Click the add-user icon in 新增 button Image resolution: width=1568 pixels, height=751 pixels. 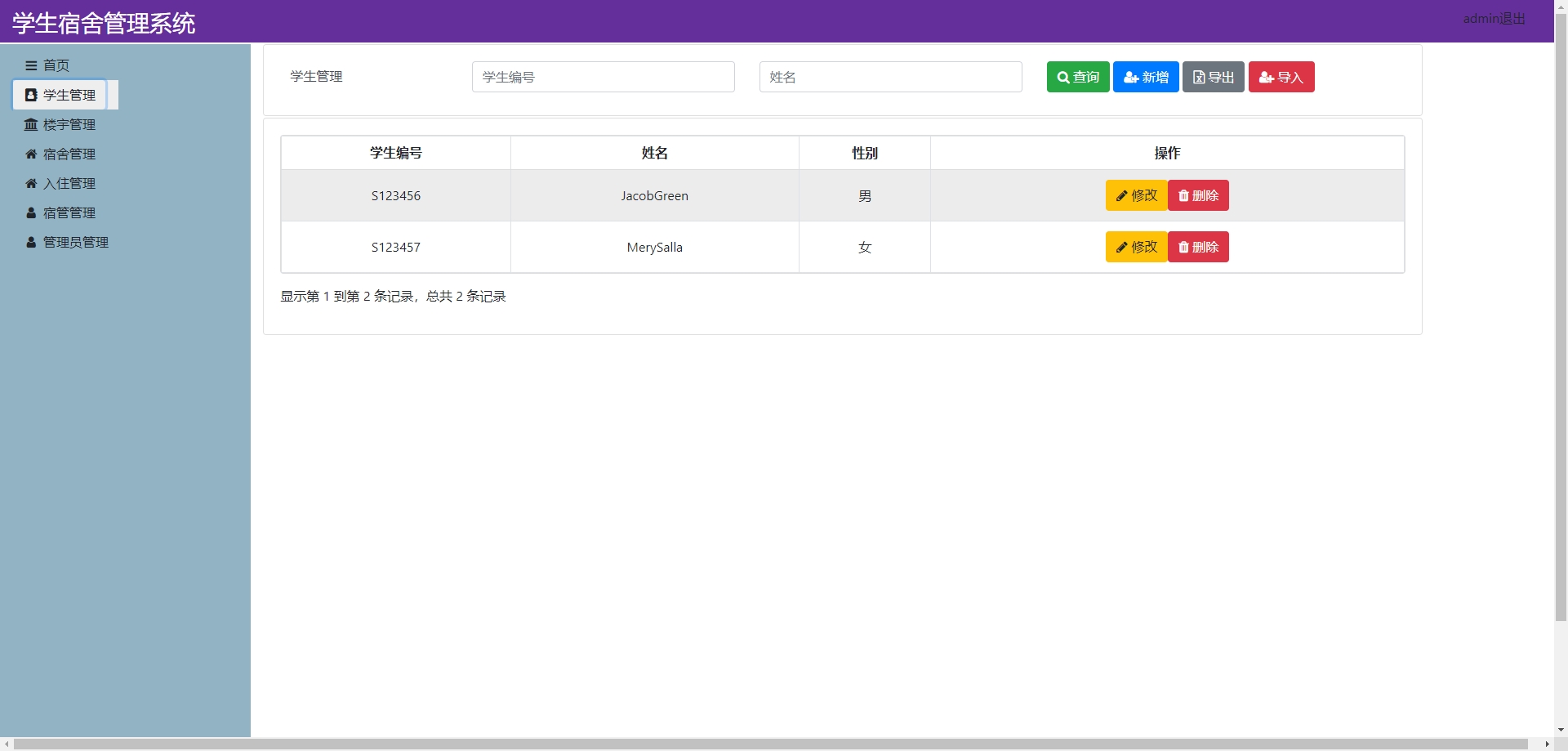pyautogui.click(x=1131, y=77)
